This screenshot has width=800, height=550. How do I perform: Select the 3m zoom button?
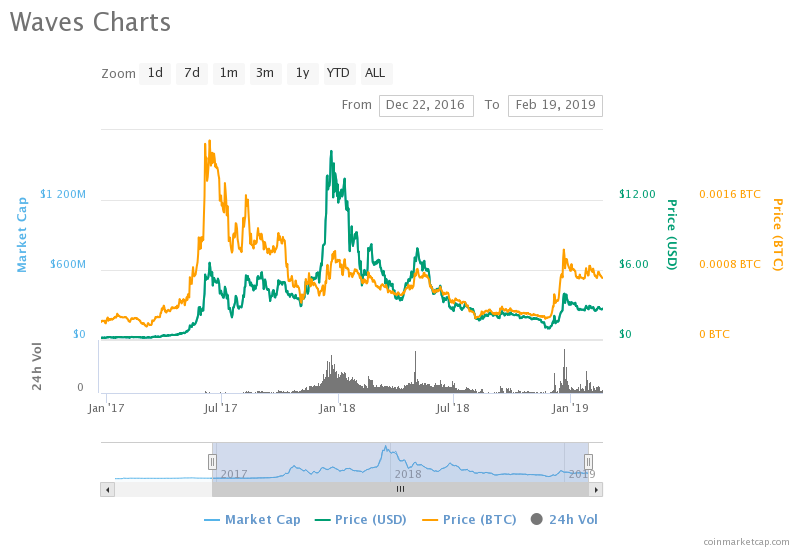[265, 73]
